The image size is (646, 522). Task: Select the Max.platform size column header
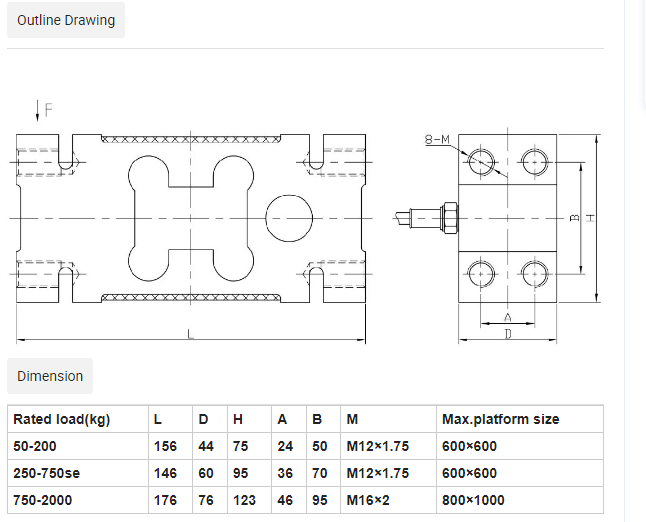(500, 419)
